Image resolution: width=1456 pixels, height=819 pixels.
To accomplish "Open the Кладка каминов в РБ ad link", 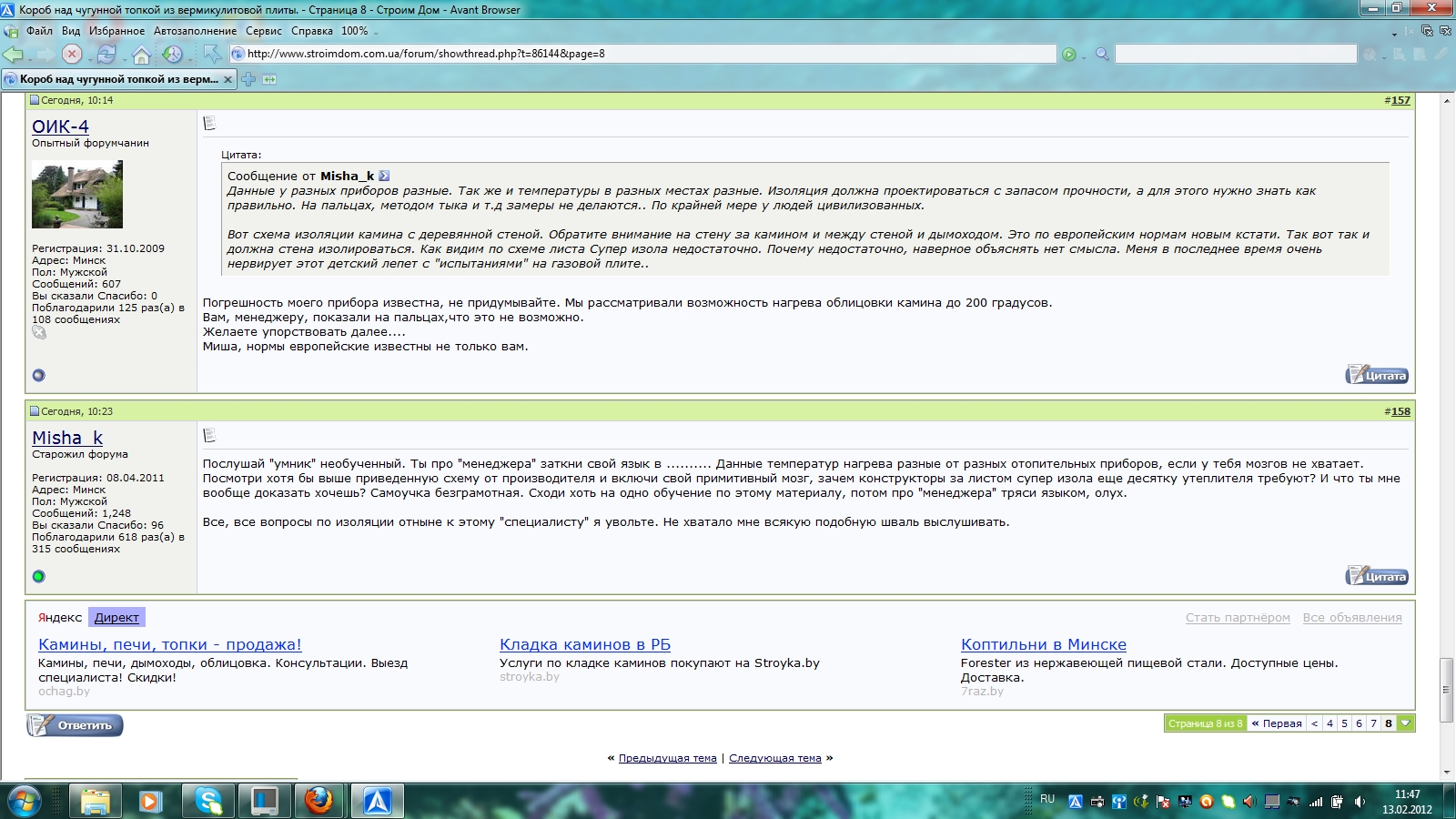I will 585,644.
